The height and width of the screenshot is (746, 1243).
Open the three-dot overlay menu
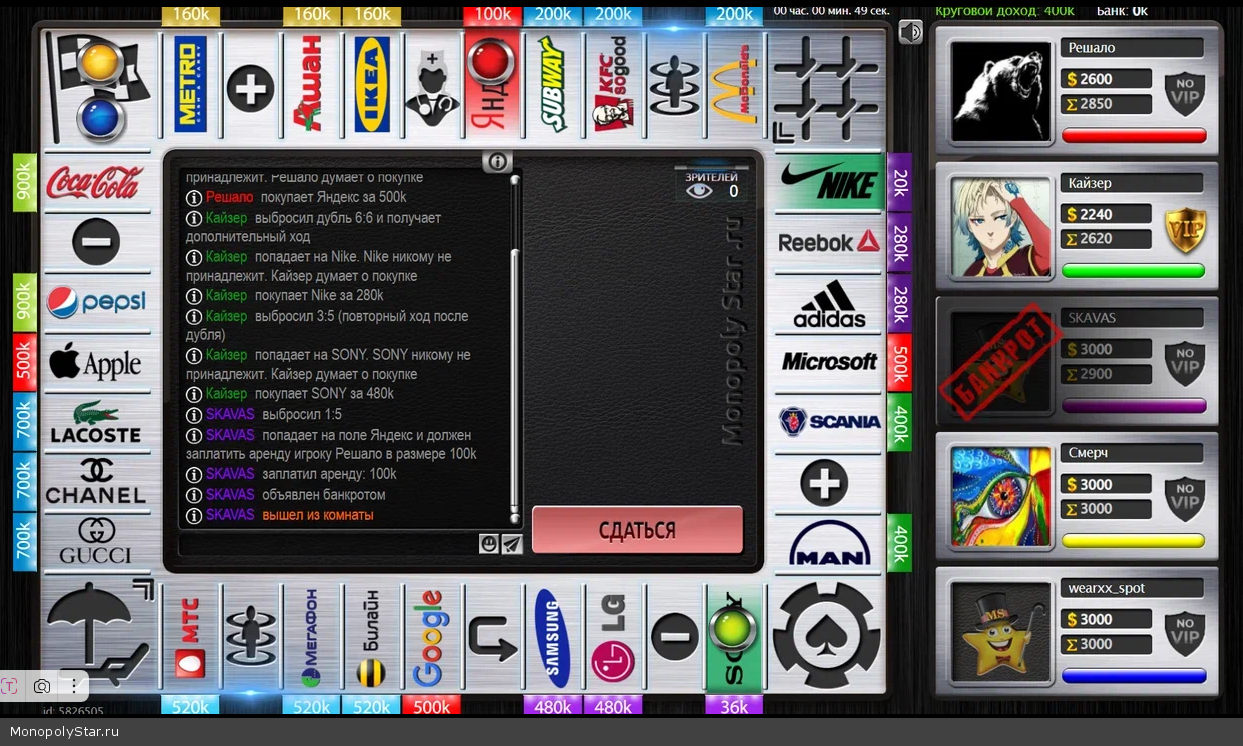(x=73, y=686)
